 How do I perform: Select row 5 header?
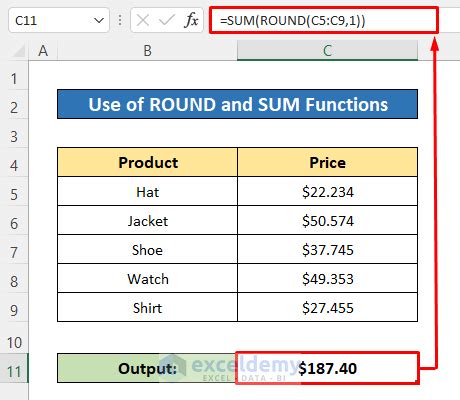tap(14, 194)
